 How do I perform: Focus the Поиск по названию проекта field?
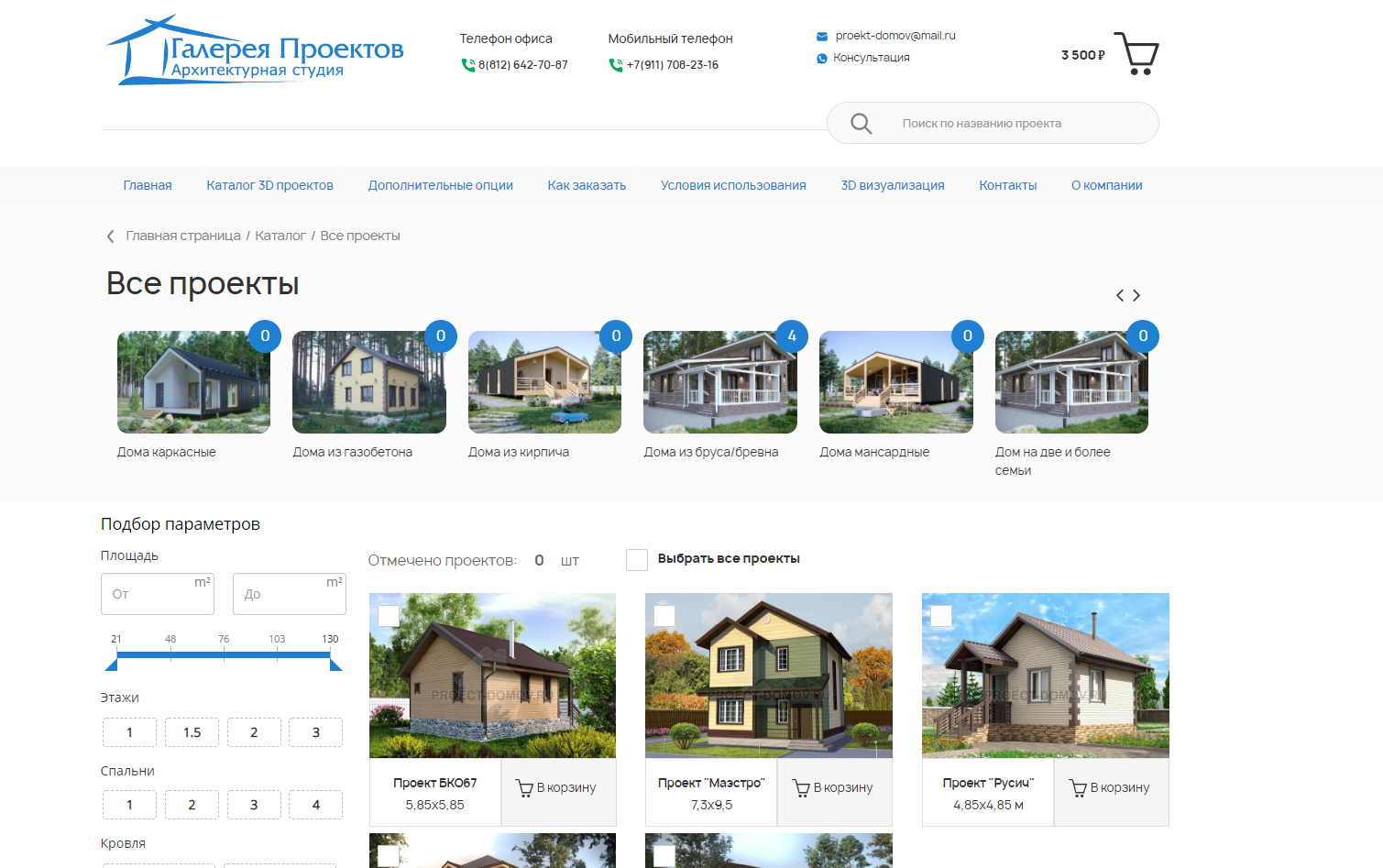pos(993,123)
